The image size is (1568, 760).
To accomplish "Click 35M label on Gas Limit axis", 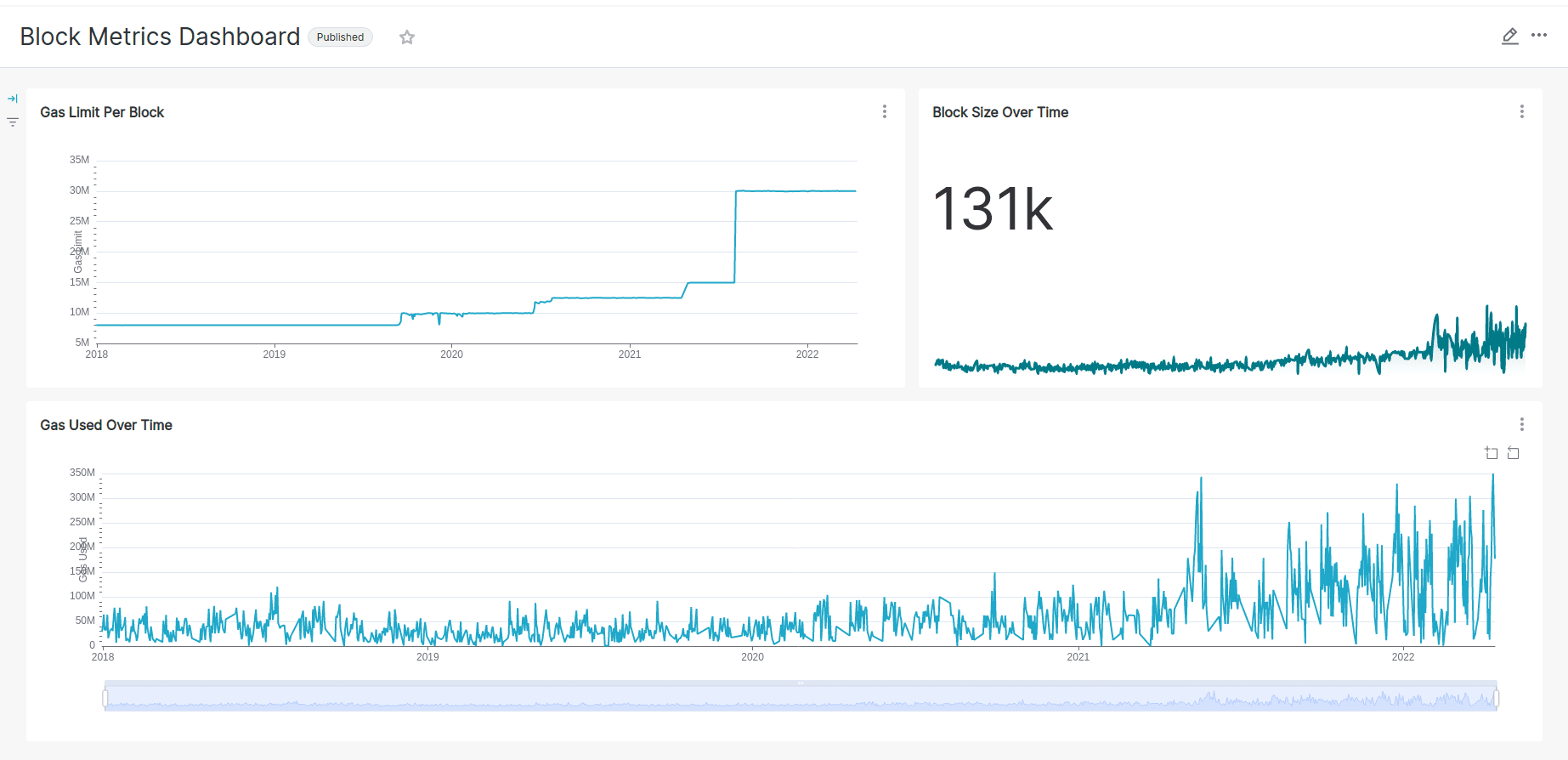I will click(x=79, y=160).
